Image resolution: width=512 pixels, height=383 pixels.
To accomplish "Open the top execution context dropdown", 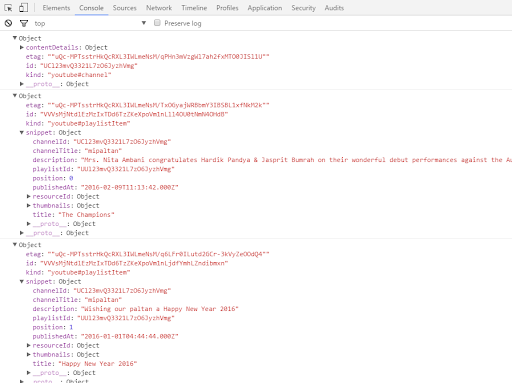I will pyautogui.click(x=90, y=23).
